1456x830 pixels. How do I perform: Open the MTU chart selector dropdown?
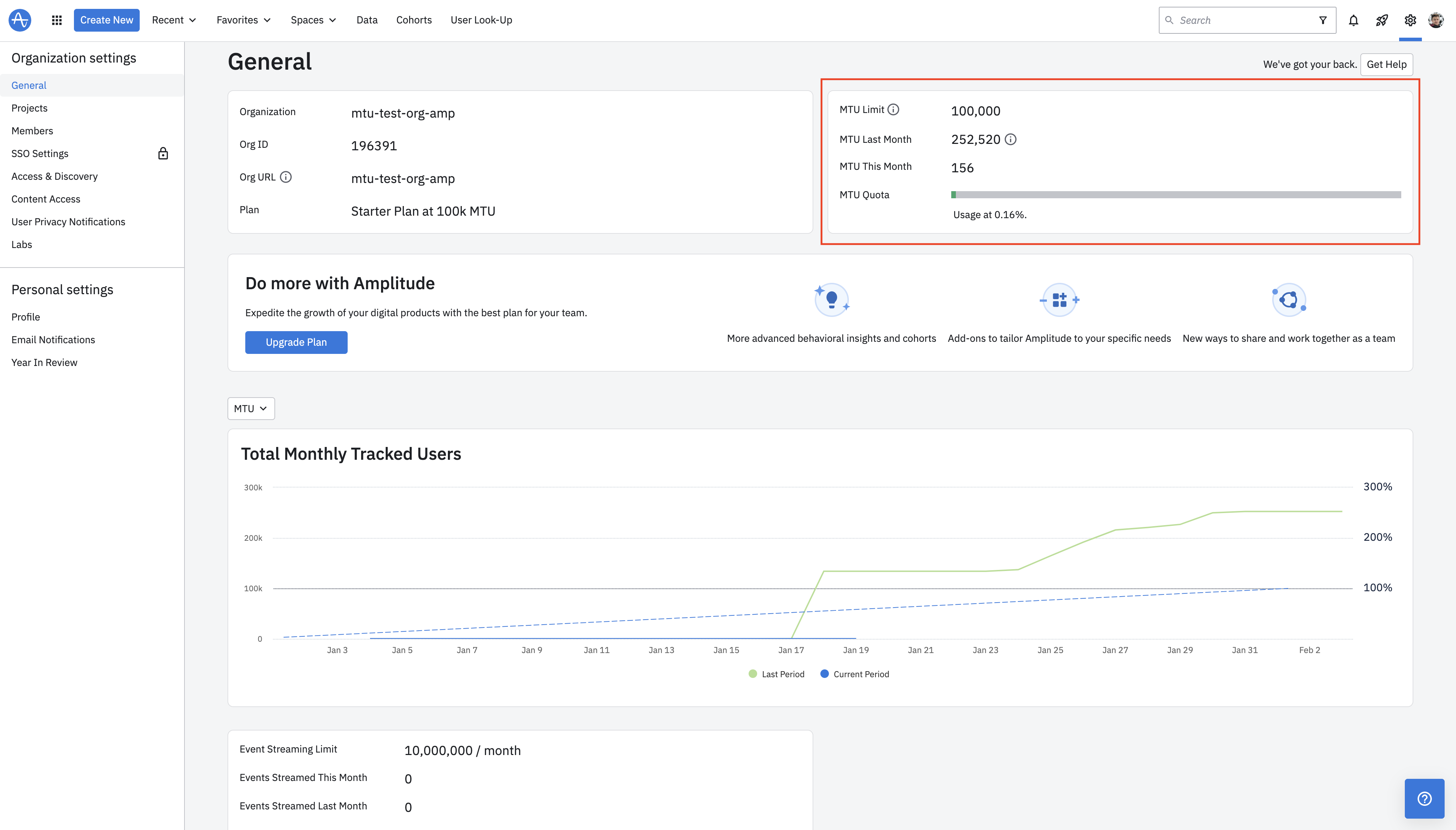point(251,408)
